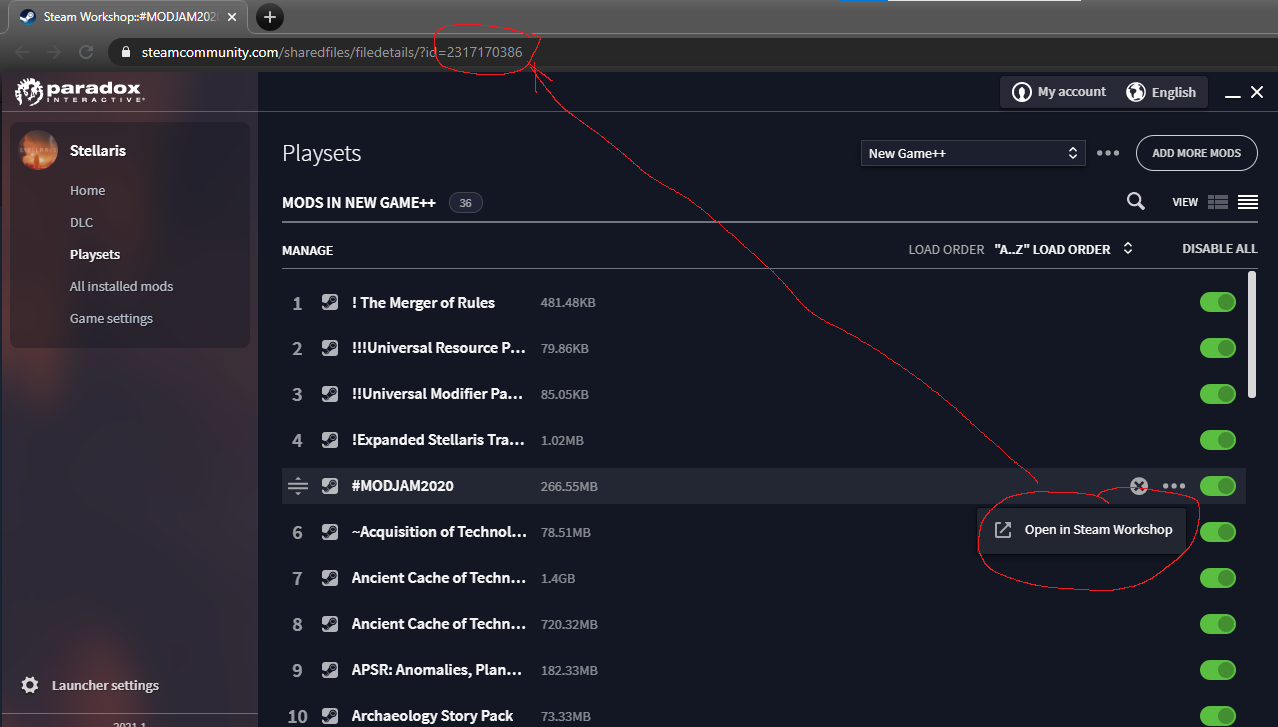Switch to the compact list view icon
Image resolution: width=1278 pixels, height=727 pixels.
tap(1247, 202)
